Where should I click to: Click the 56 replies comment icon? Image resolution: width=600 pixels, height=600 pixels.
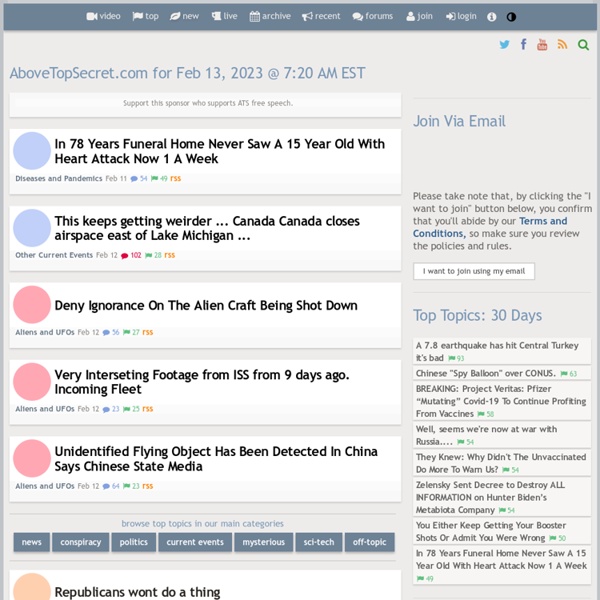pos(111,332)
